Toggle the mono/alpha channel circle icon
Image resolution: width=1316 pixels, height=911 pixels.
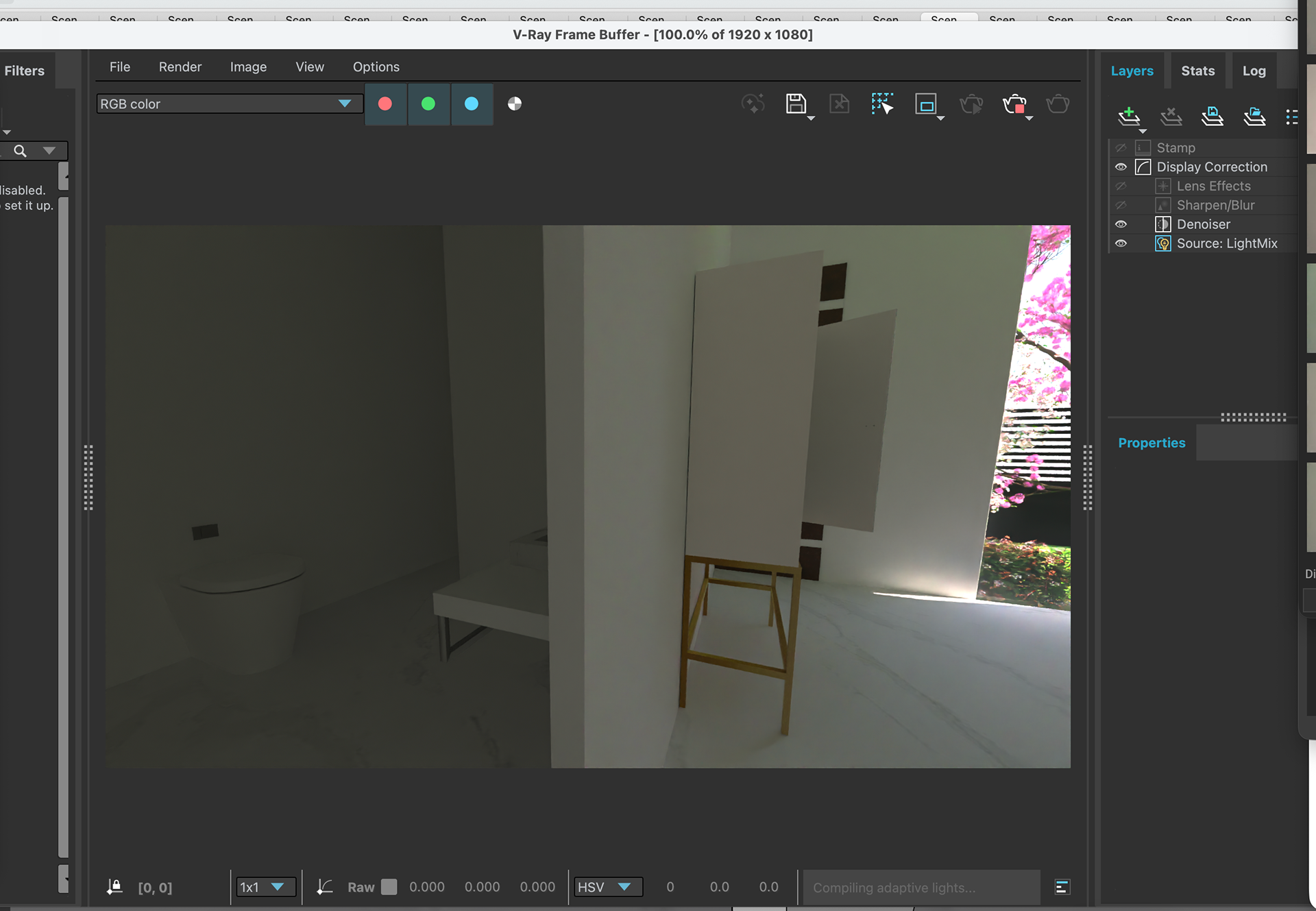515,104
